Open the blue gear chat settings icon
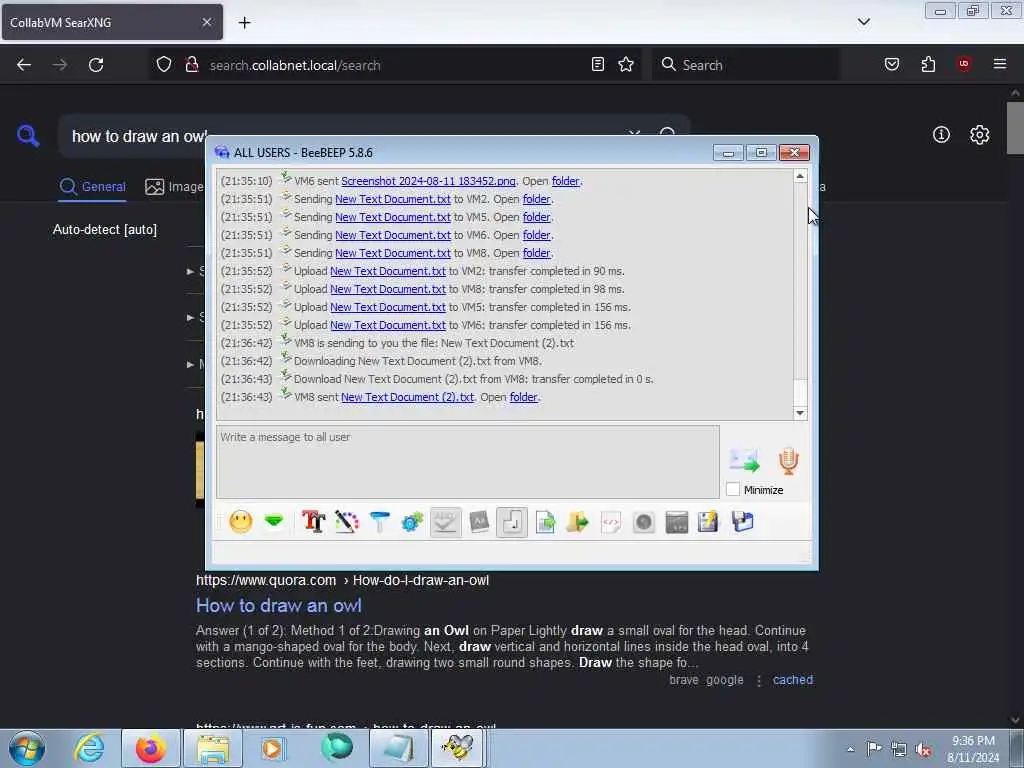The width and height of the screenshot is (1024, 768). pyautogui.click(x=412, y=522)
